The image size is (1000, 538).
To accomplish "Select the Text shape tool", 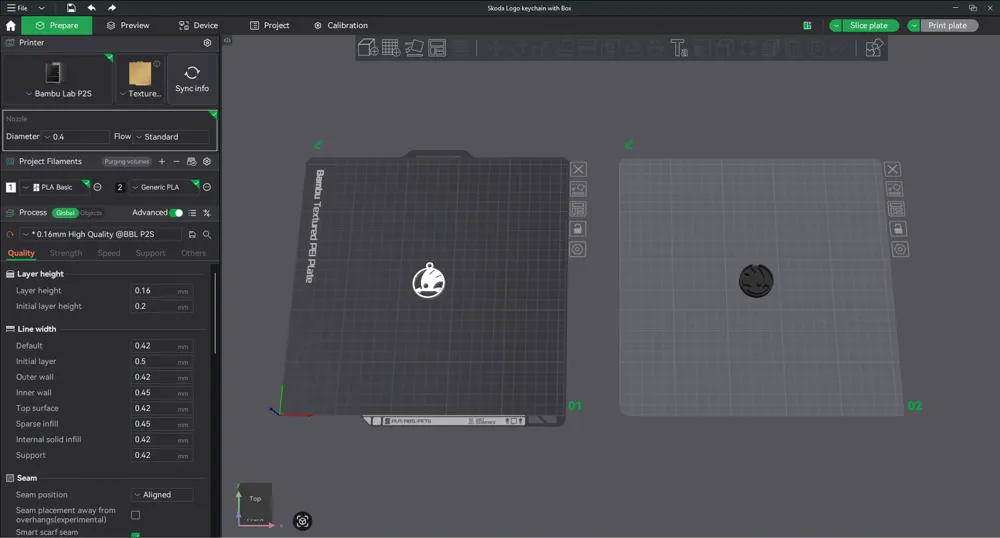I will point(679,48).
